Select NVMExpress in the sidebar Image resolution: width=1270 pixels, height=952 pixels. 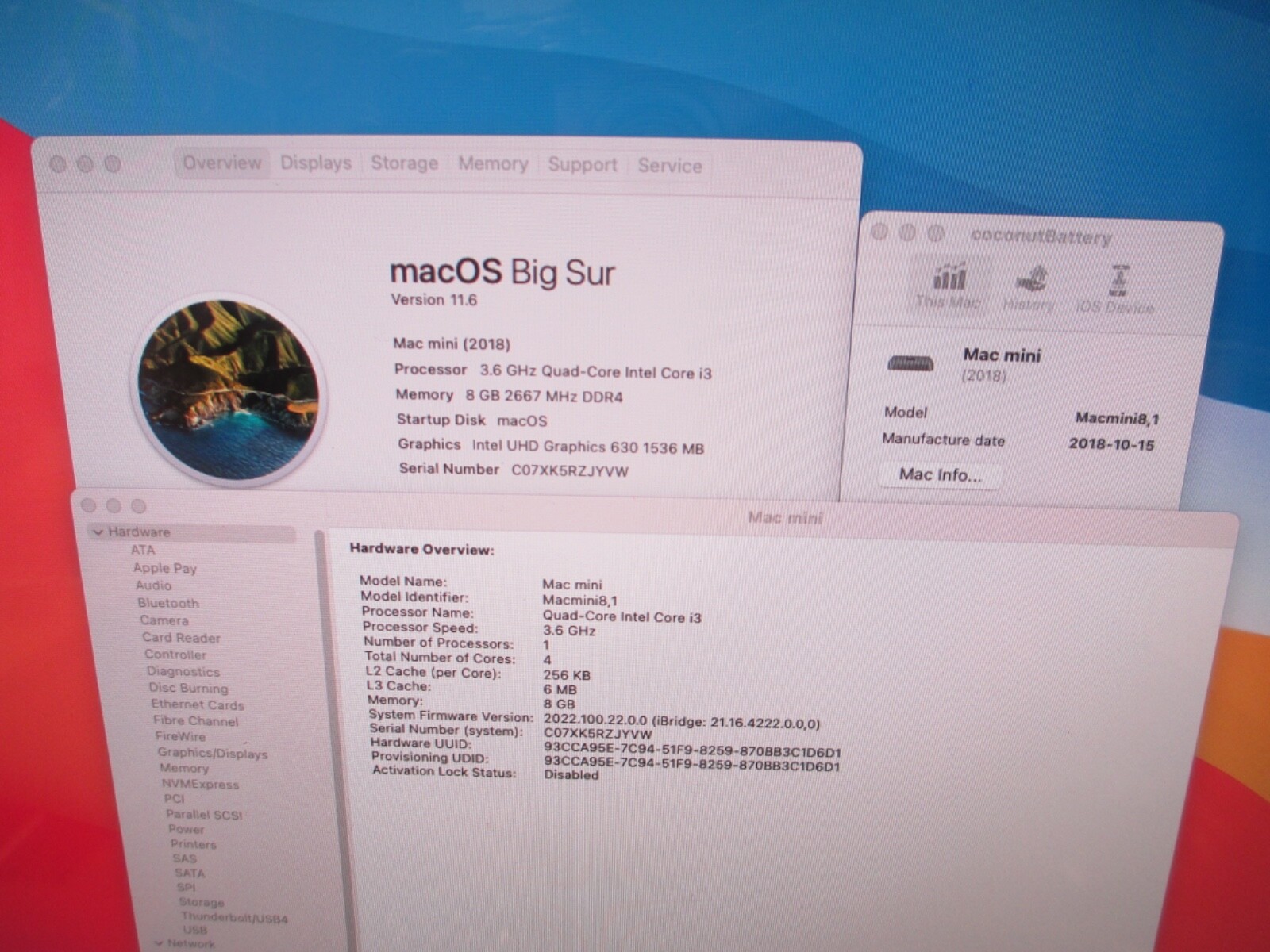pos(200,784)
